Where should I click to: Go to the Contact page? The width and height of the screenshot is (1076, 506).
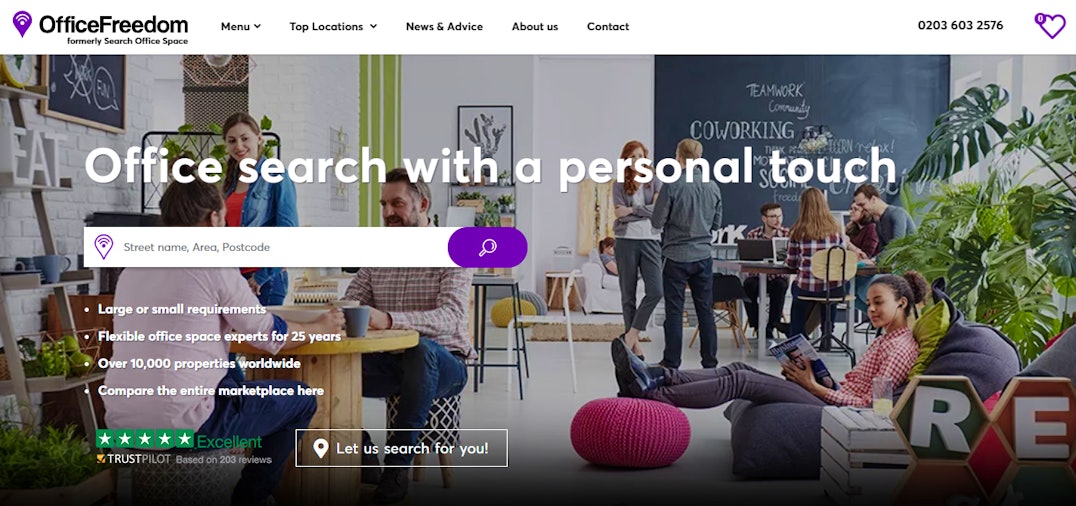pos(608,27)
